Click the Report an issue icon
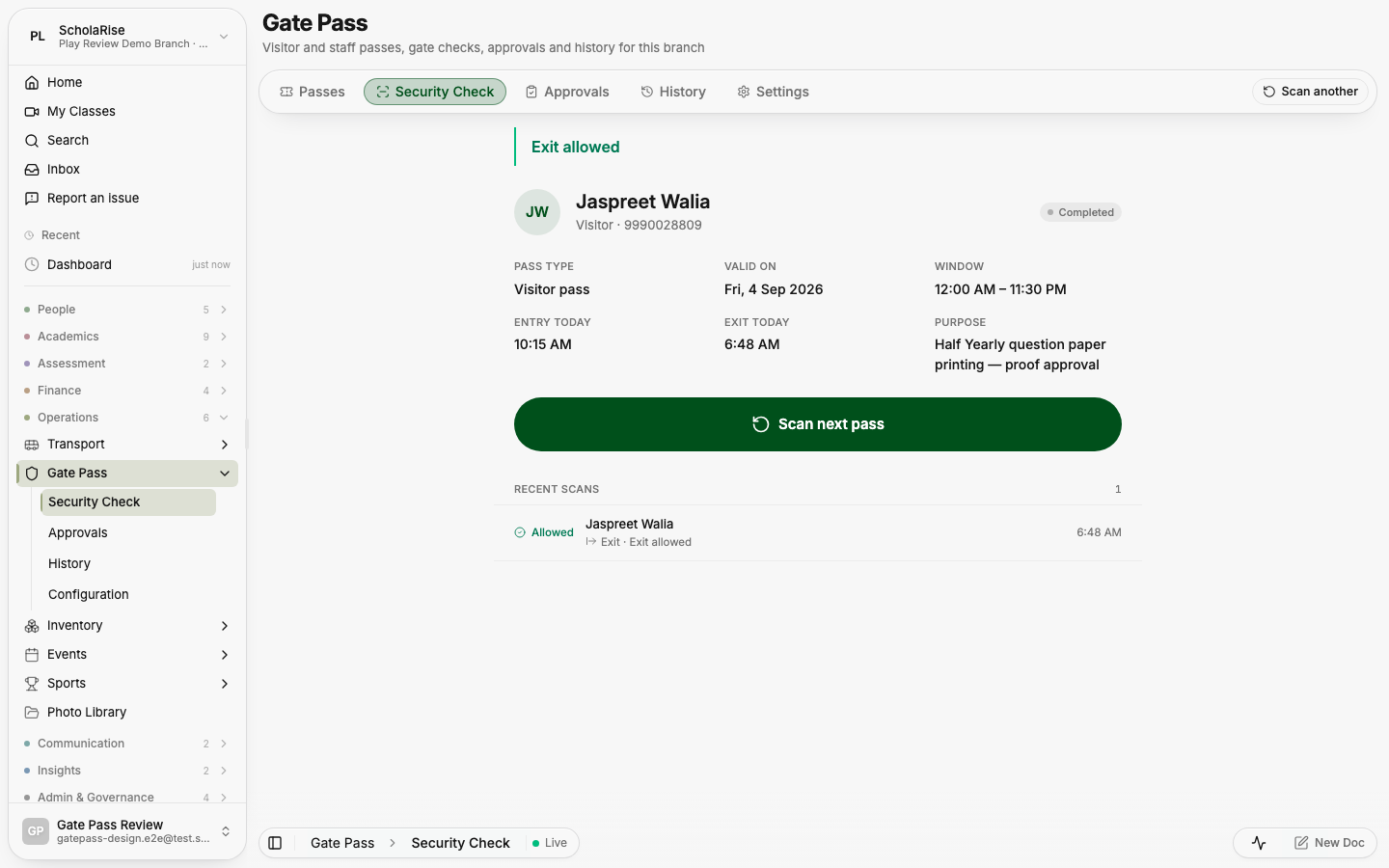The image size is (1389, 868). coord(32,199)
